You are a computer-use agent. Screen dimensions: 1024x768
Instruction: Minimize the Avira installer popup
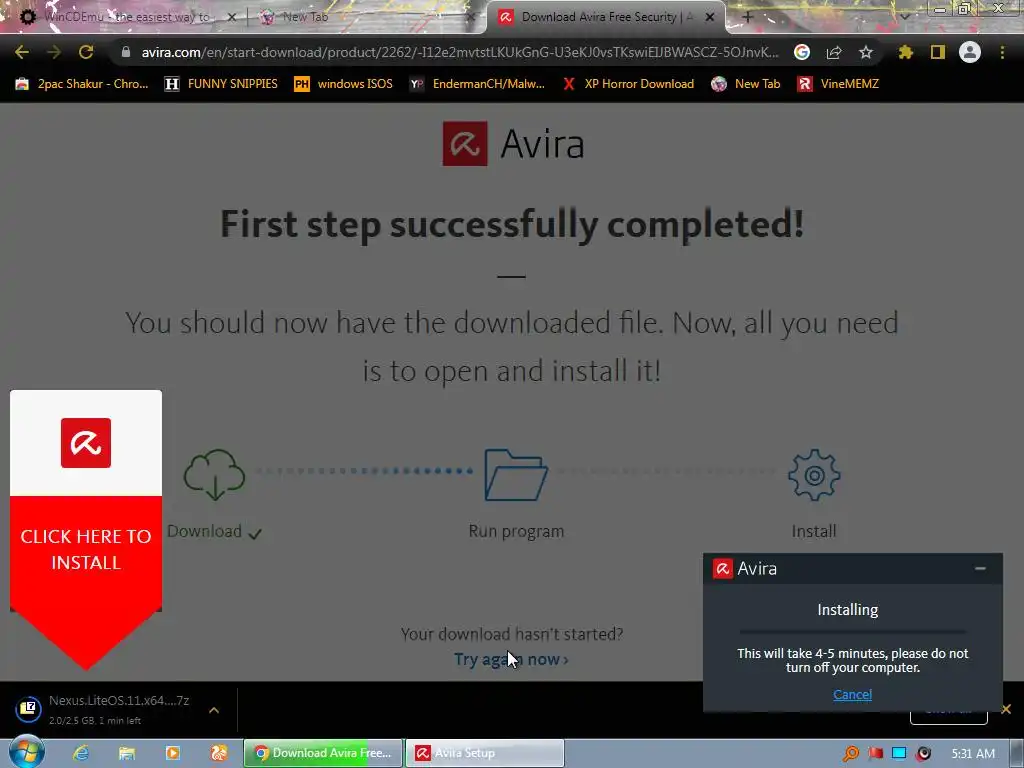(x=980, y=568)
